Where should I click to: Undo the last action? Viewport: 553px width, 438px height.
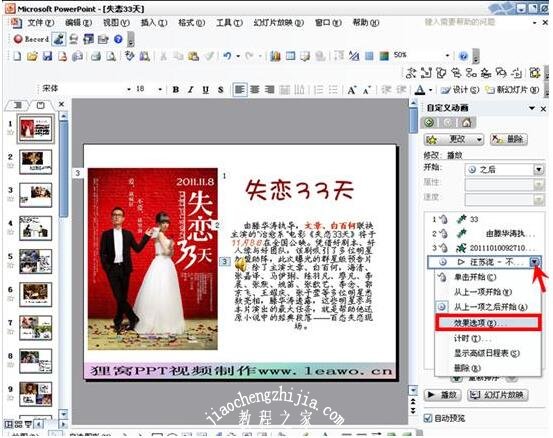tap(227, 56)
